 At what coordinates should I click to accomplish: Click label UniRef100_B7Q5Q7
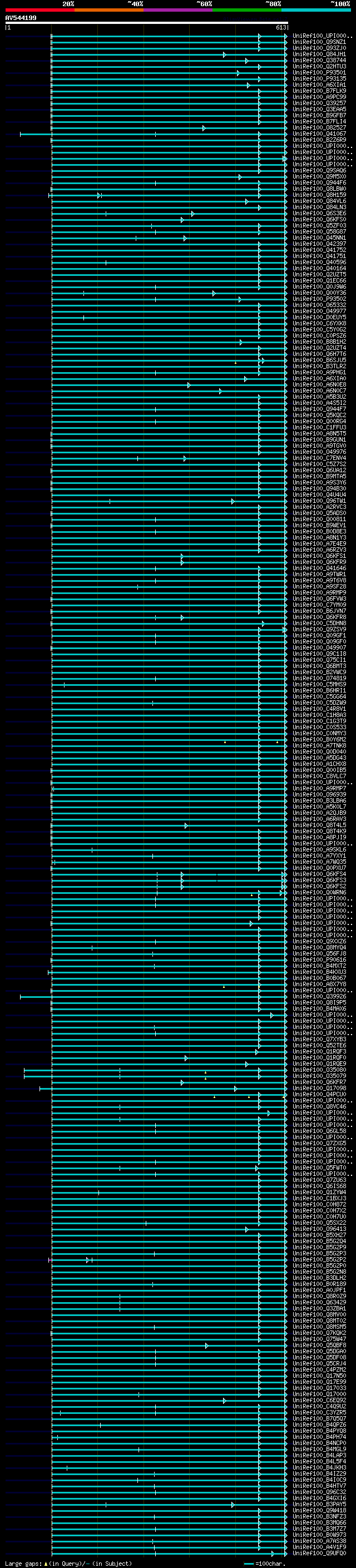pyautogui.click(x=319, y=1418)
